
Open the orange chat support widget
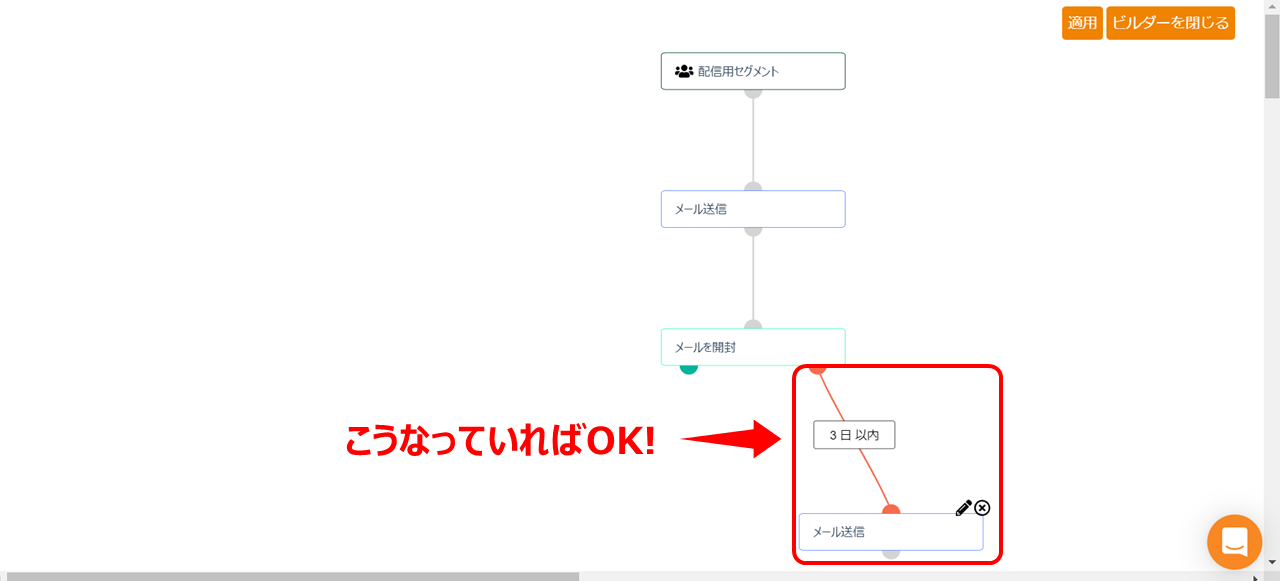click(1234, 542)
